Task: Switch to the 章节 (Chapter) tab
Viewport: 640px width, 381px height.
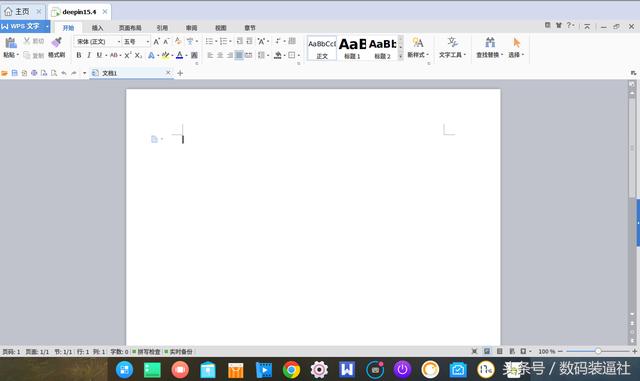Action: point(250,28)
